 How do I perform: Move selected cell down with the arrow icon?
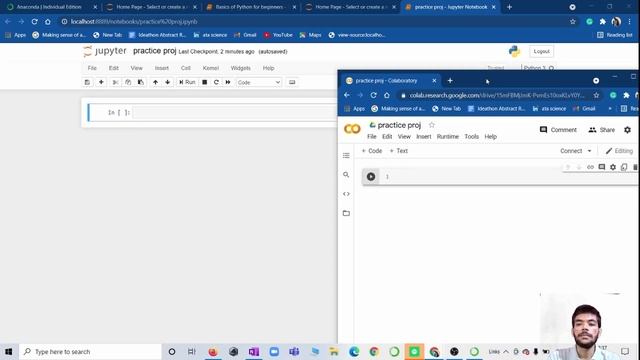click(167, 82)
